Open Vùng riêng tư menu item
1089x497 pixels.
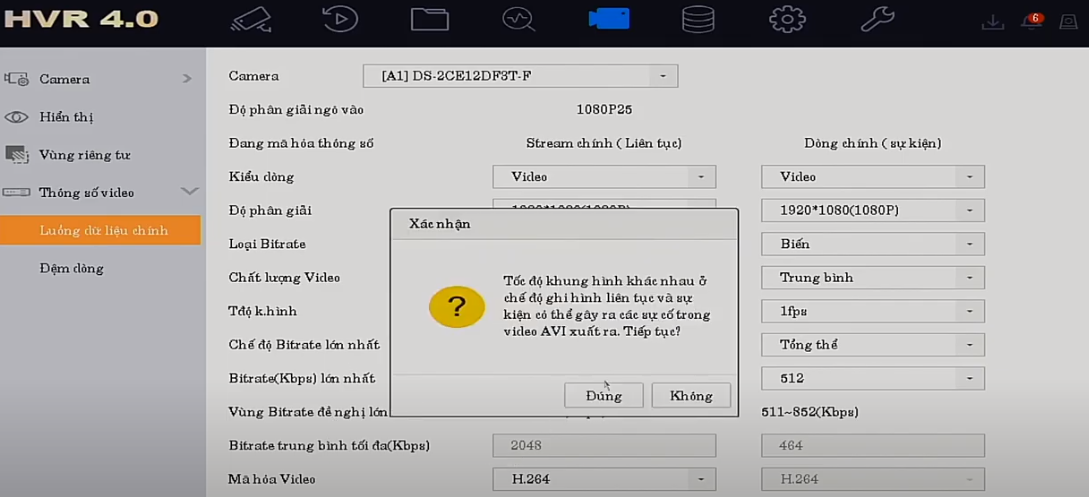click(84, 155)
